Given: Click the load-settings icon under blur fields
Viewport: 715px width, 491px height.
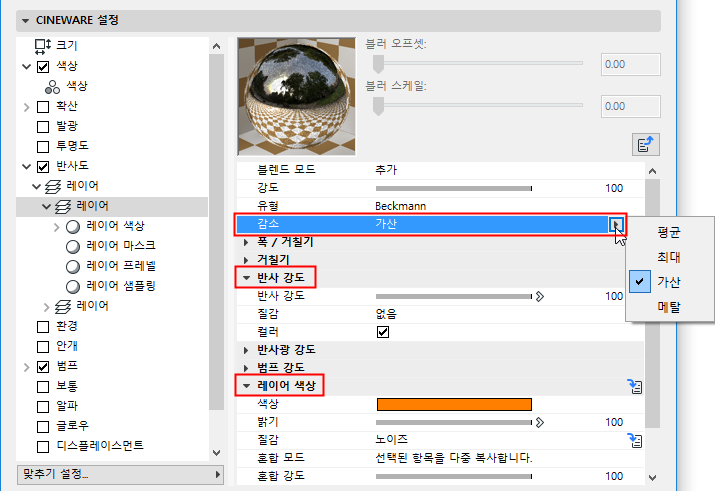Looking at the screenshot, I should pyautogui.click(x=646, y=145).
